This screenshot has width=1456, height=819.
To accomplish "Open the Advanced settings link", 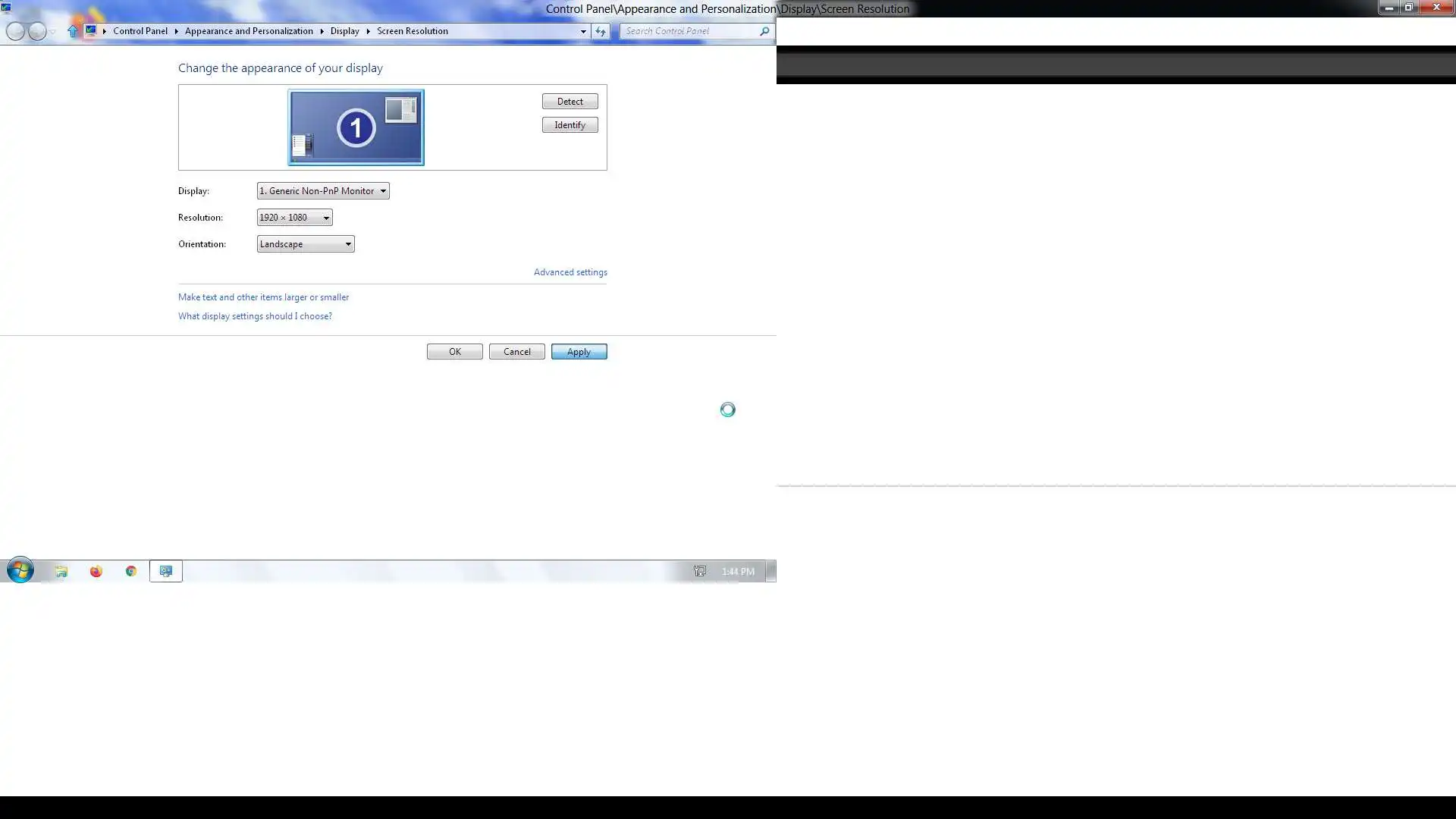I will (x=570, y=272).
